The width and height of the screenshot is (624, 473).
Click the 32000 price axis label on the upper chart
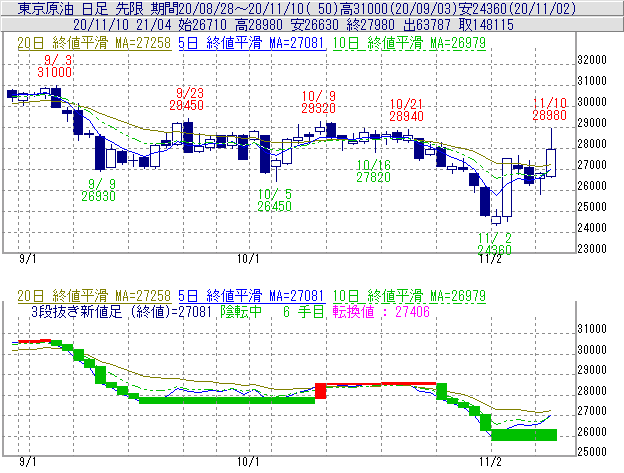(592, 60)
